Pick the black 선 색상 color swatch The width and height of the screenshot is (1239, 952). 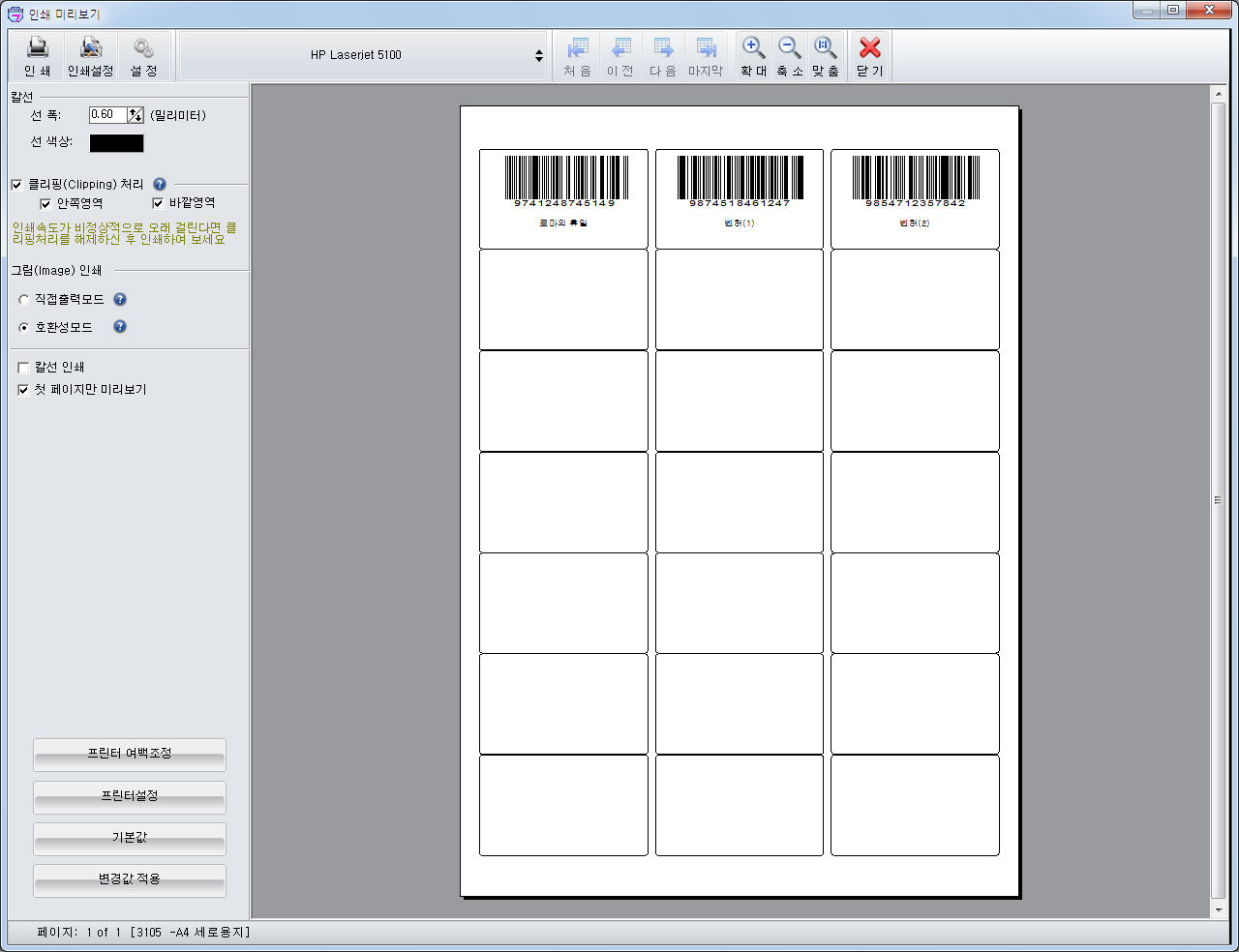pos(117,143)
